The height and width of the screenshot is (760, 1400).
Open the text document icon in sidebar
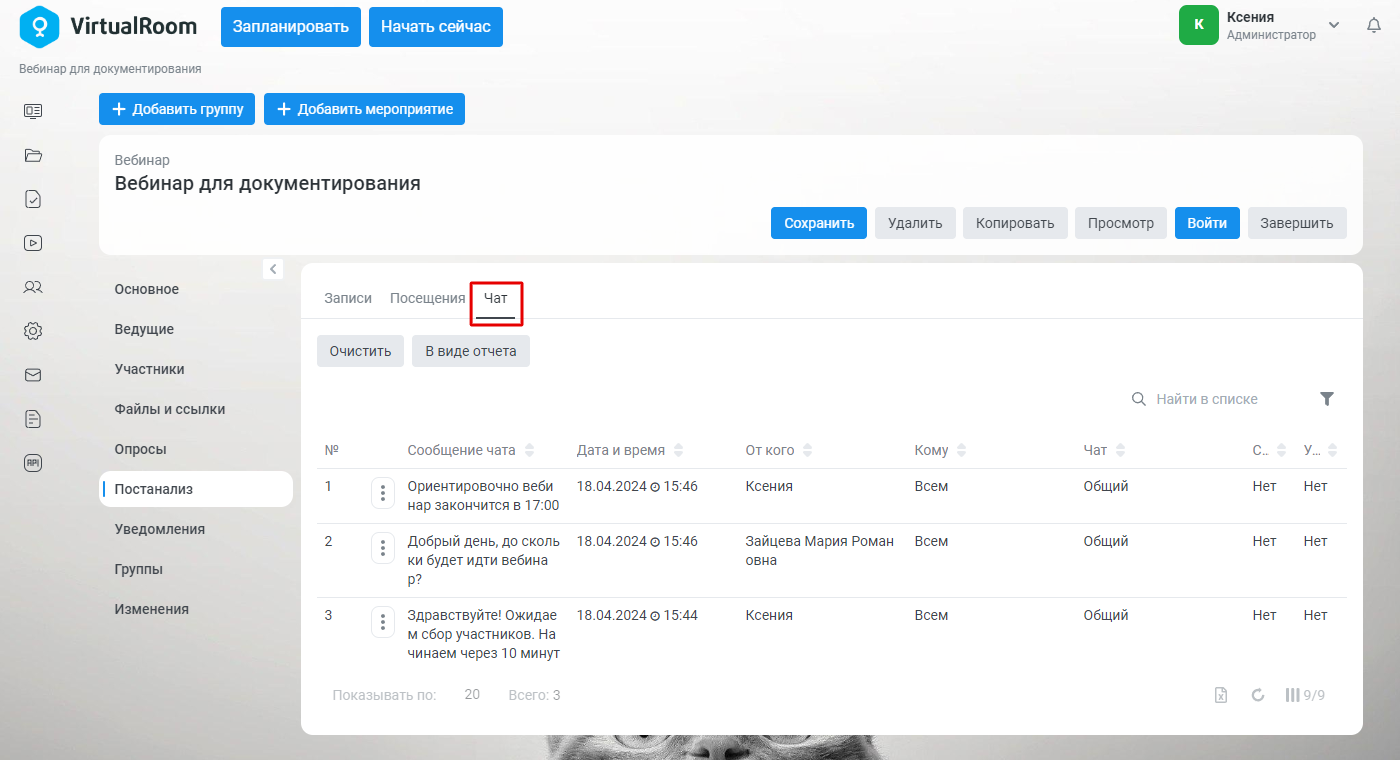pyautogui.click(x=33, y=419)
